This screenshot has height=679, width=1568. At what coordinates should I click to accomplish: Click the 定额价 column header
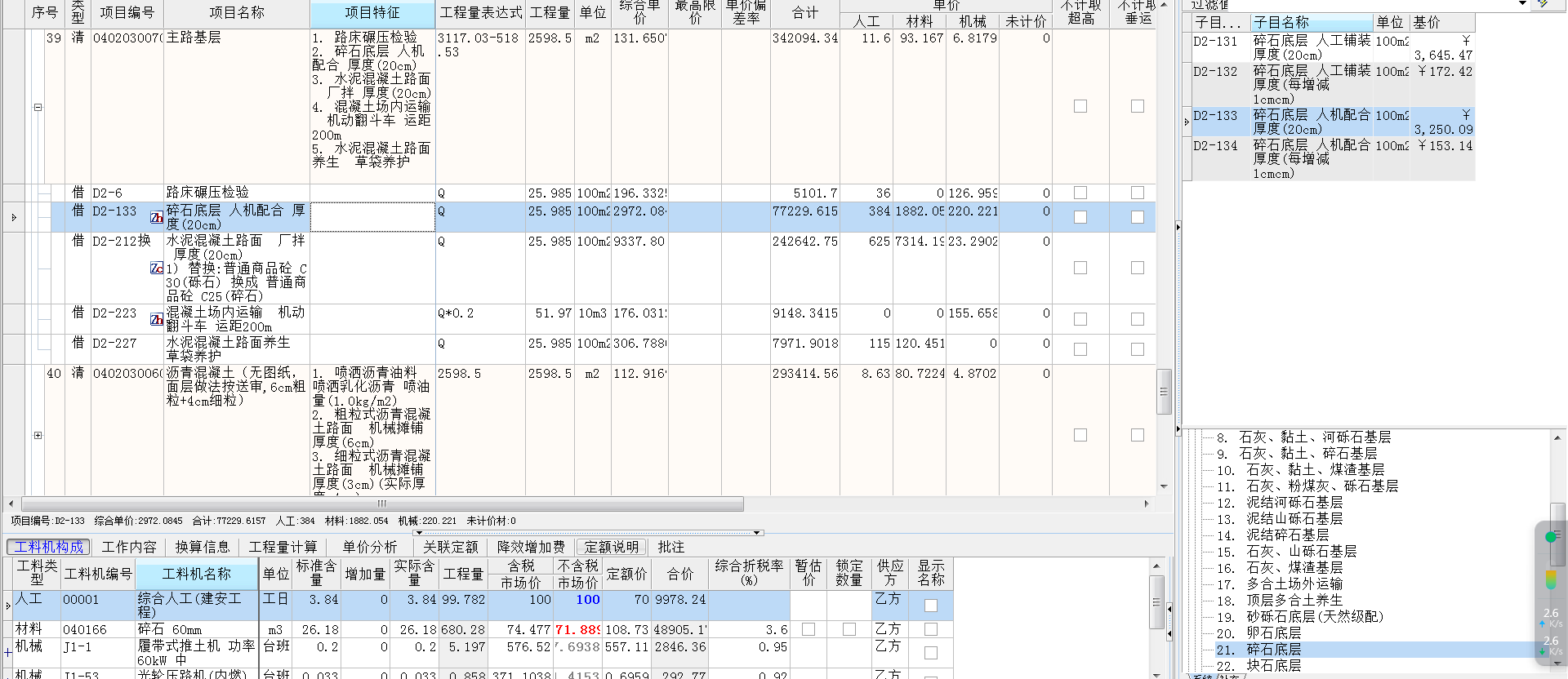pos(627,574)
